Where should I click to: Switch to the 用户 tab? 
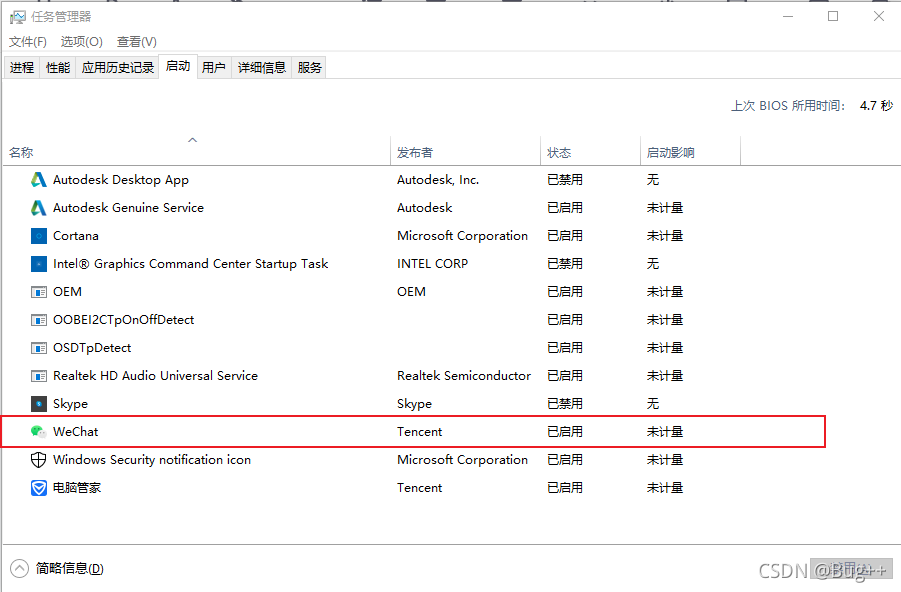pyautogui.click(x=214, y=67)
